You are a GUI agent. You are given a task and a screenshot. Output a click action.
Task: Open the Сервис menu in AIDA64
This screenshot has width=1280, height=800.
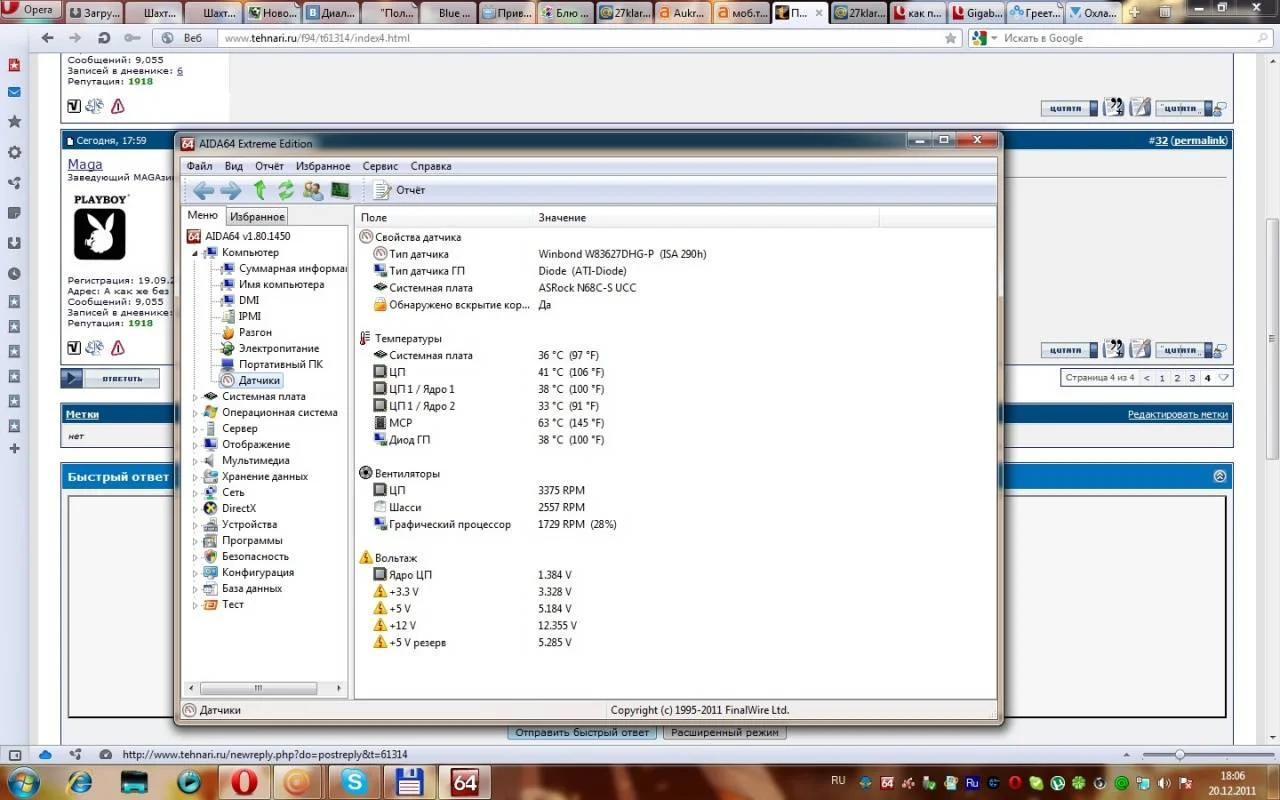380,166
